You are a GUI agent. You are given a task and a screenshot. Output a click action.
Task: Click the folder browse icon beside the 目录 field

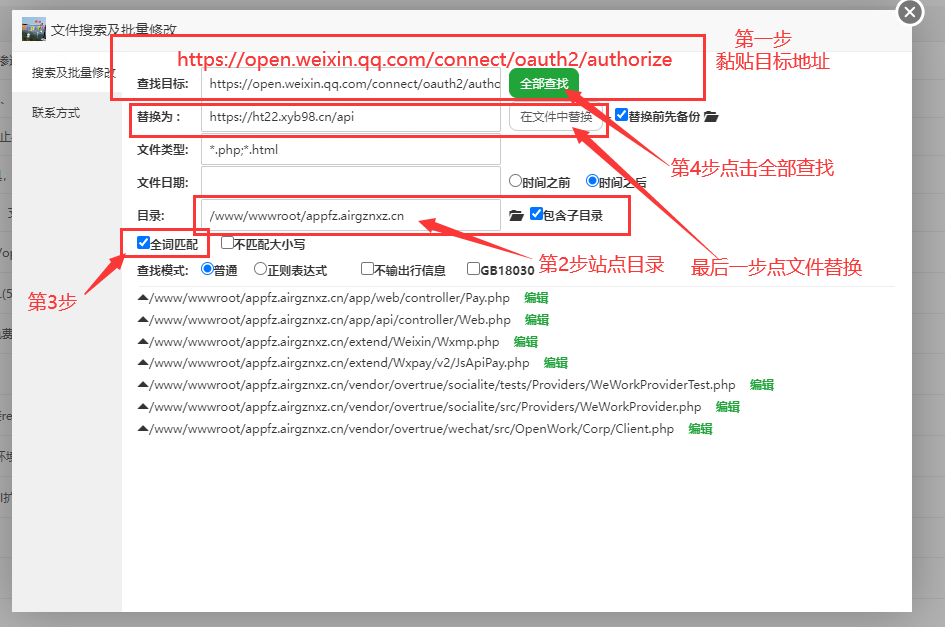coord(516,215)
